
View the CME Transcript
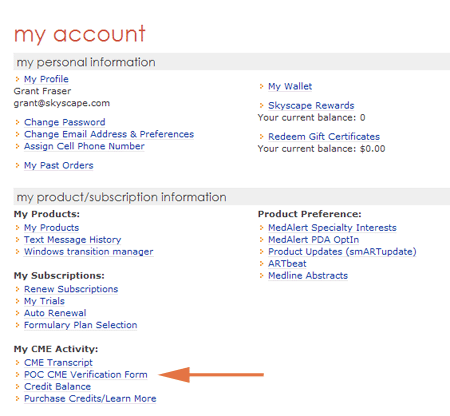(58, 363)
